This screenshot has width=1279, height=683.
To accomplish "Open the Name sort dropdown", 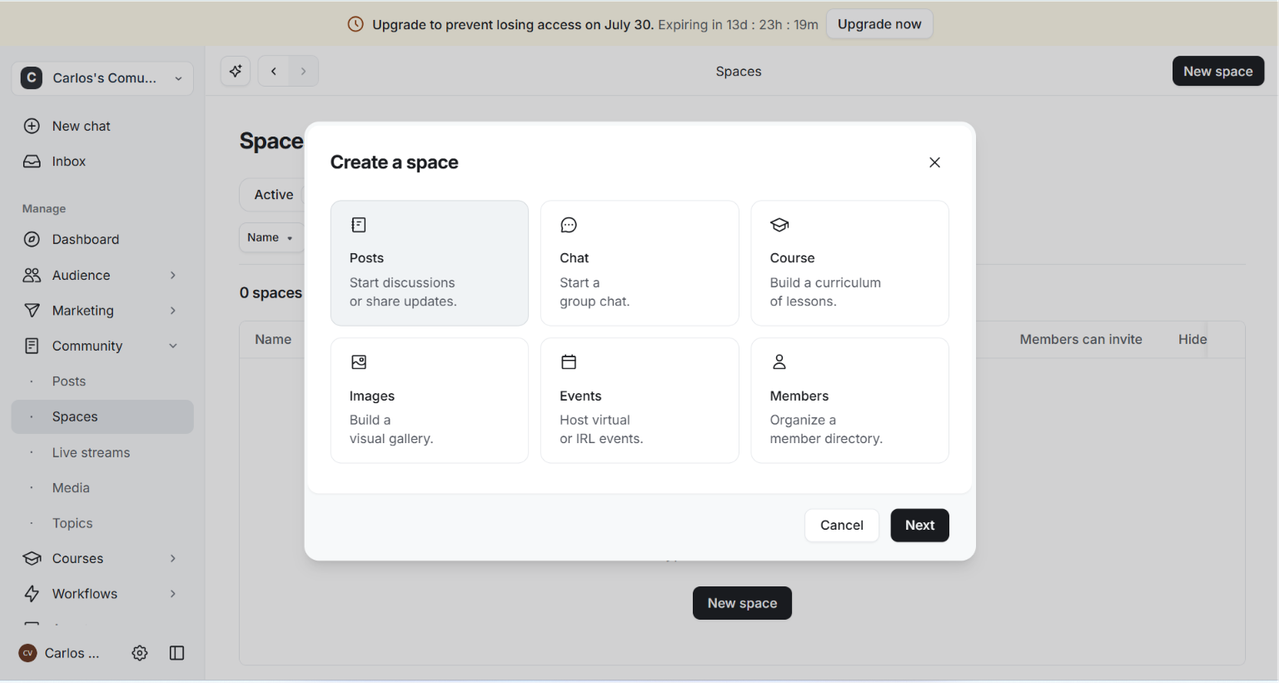I will pos(270,238).
